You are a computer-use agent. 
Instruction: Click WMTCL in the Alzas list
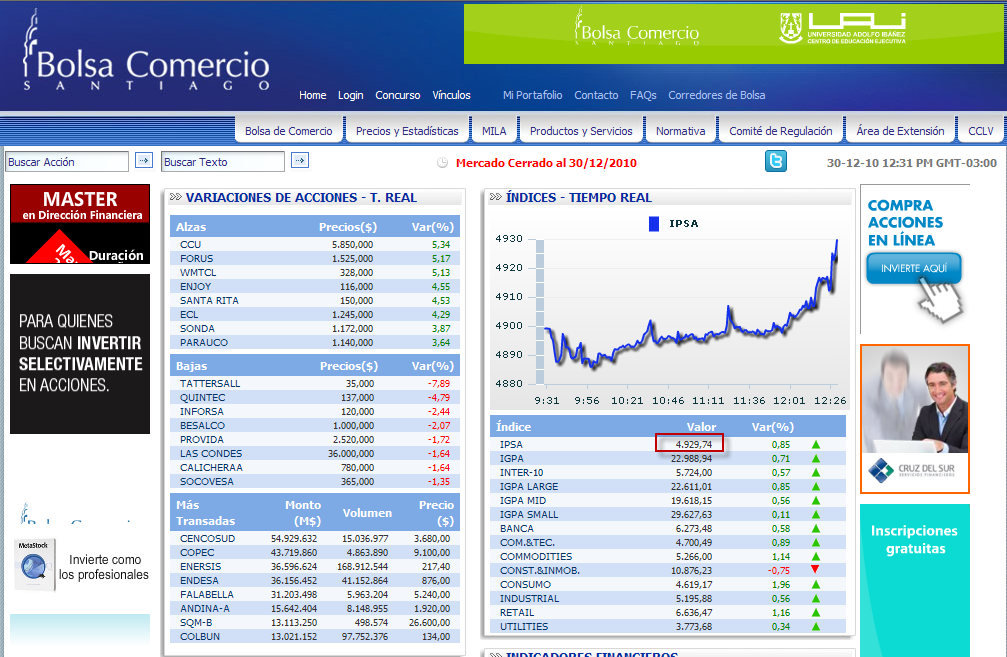[x=198, y=273]
